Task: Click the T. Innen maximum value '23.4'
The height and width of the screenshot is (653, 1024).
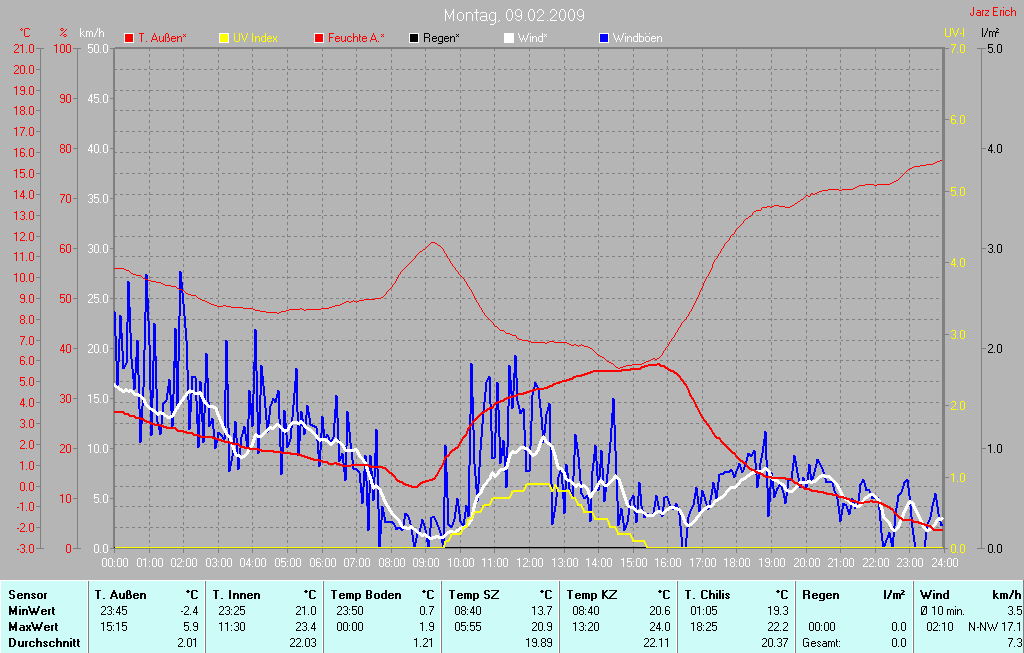Action: pos(306,627)
